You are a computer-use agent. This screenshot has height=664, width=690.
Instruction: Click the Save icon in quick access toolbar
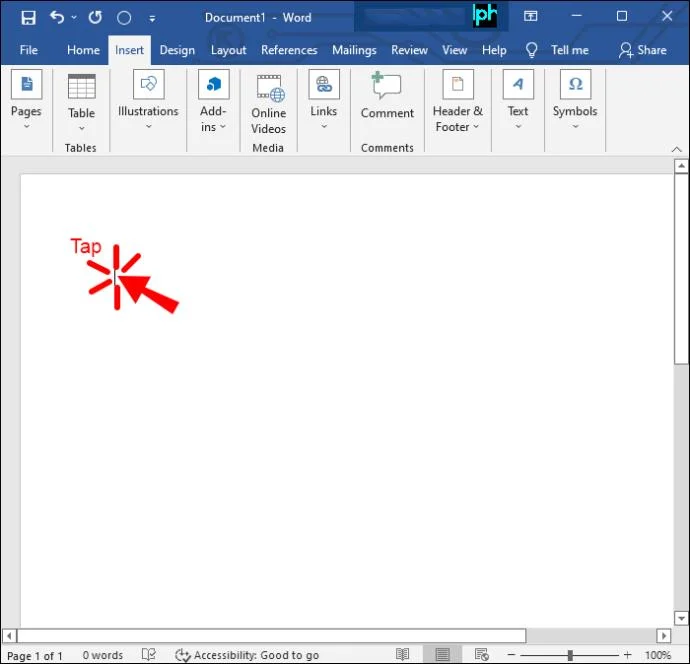(28, 18)
